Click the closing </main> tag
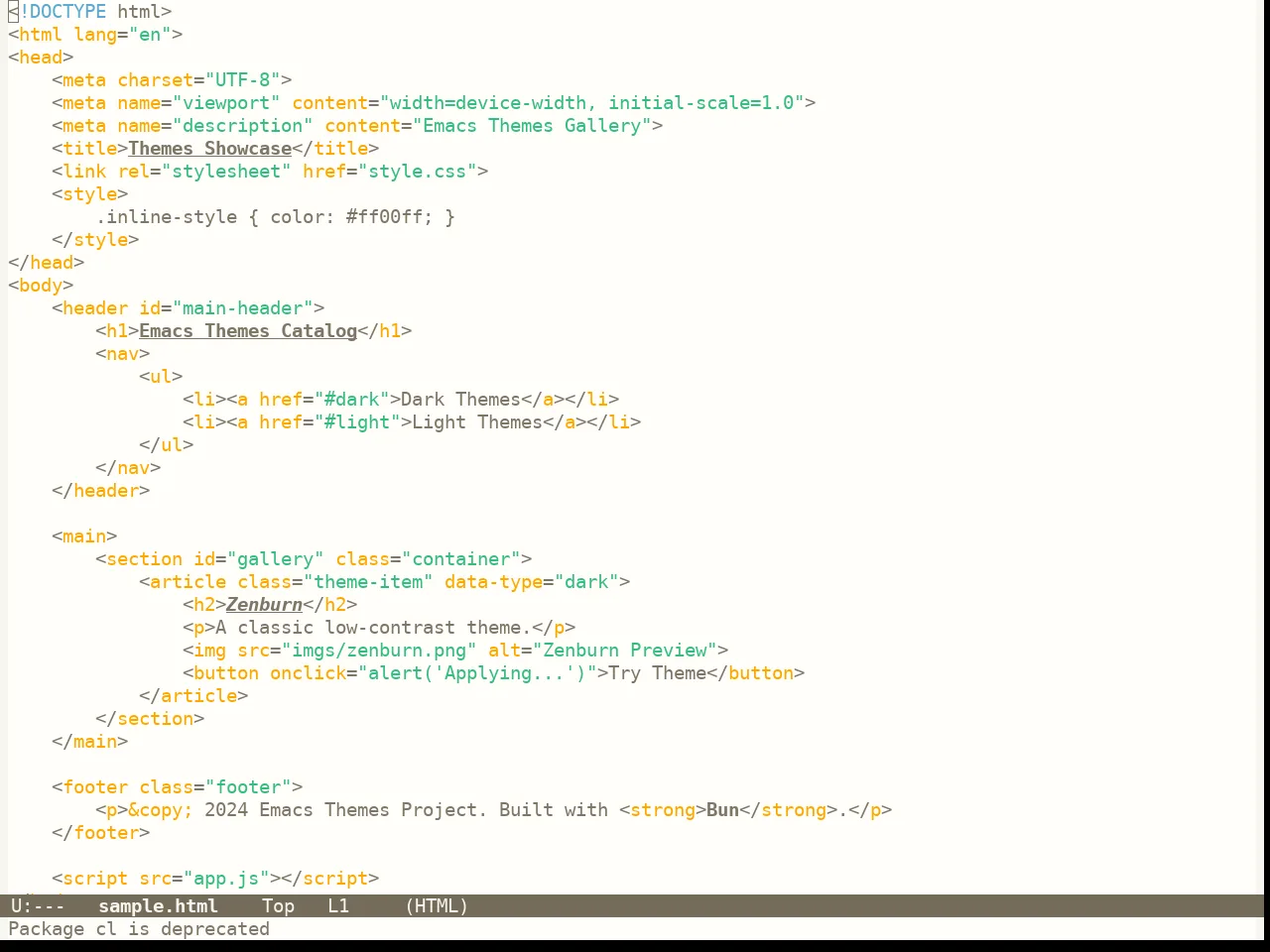 89,742
